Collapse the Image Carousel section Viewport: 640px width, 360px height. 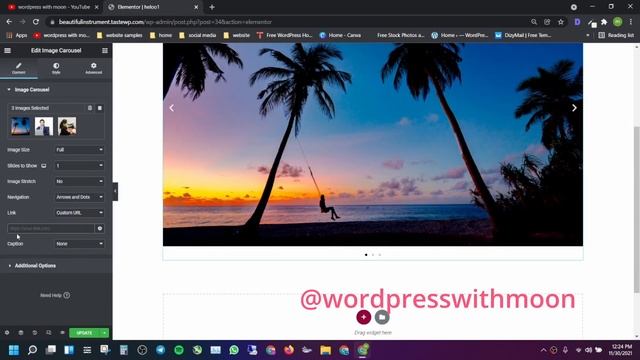point(31,90)
